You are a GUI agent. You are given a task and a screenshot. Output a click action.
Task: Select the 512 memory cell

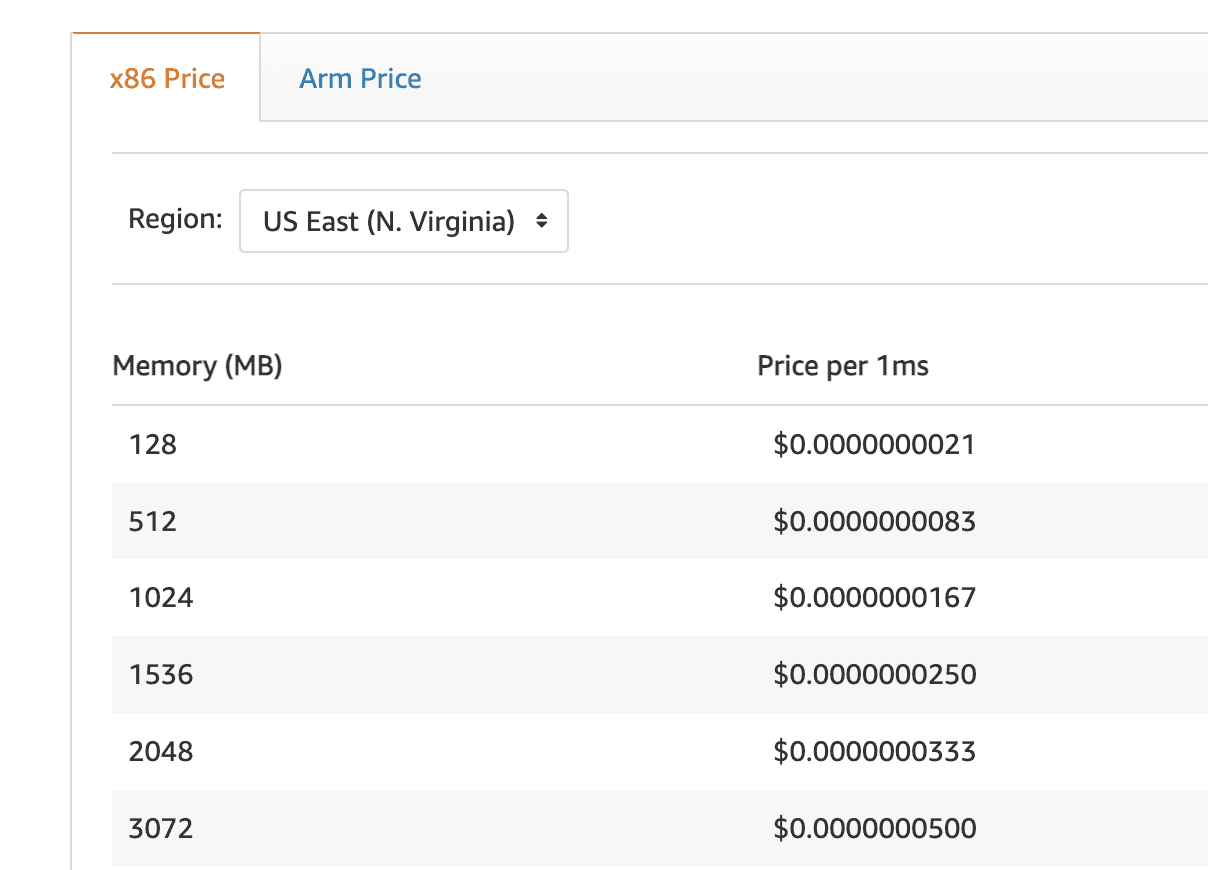coord(153,521)
